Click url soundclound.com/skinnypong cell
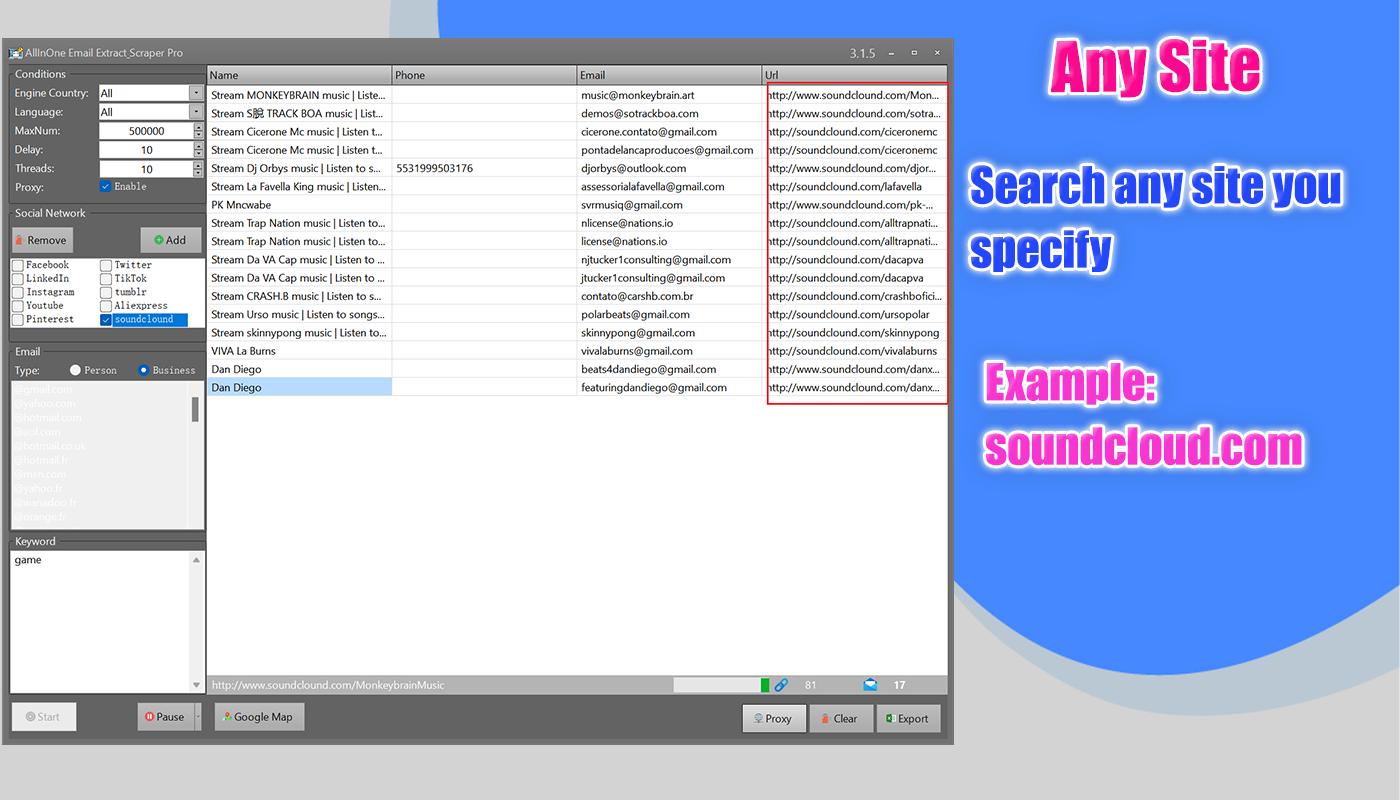The image size is (1400, 800). tap(855, 333)
